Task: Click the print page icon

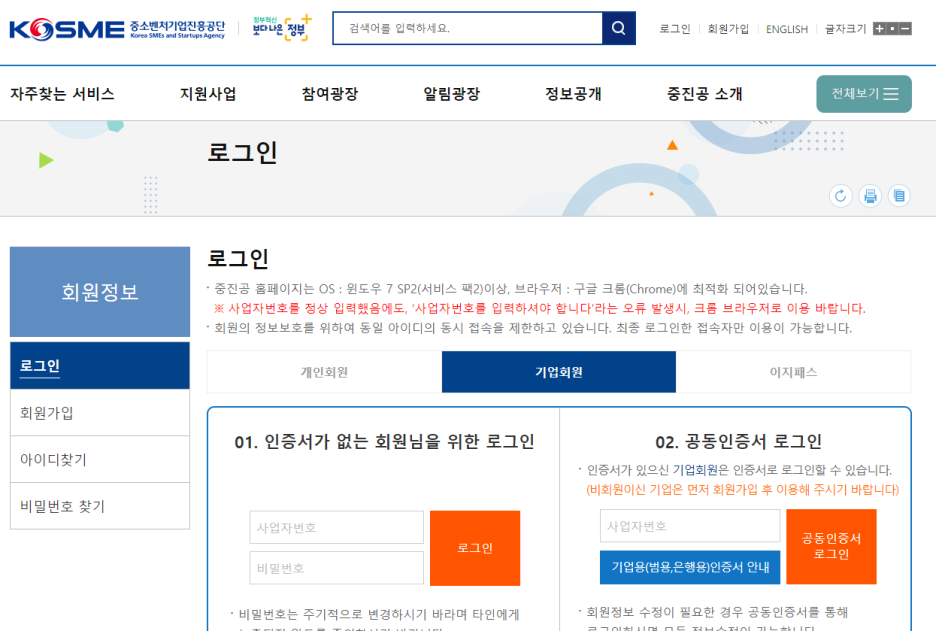Action: click(870, 196)
